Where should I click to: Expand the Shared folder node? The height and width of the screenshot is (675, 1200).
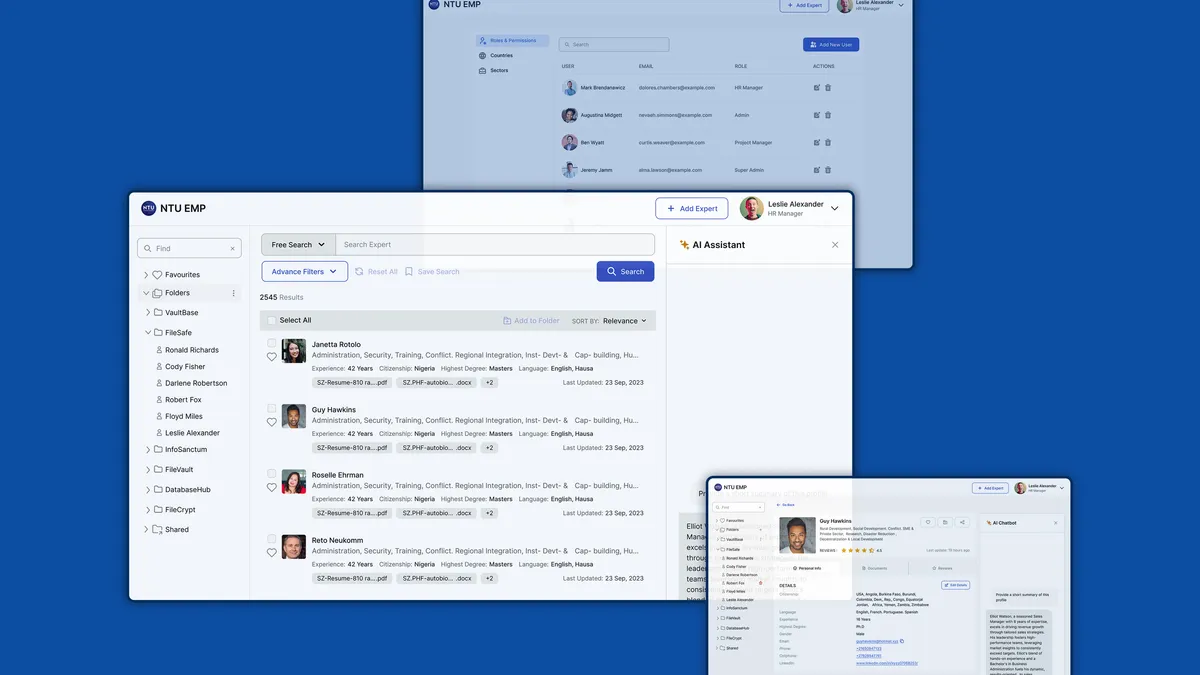pos(146,530)
